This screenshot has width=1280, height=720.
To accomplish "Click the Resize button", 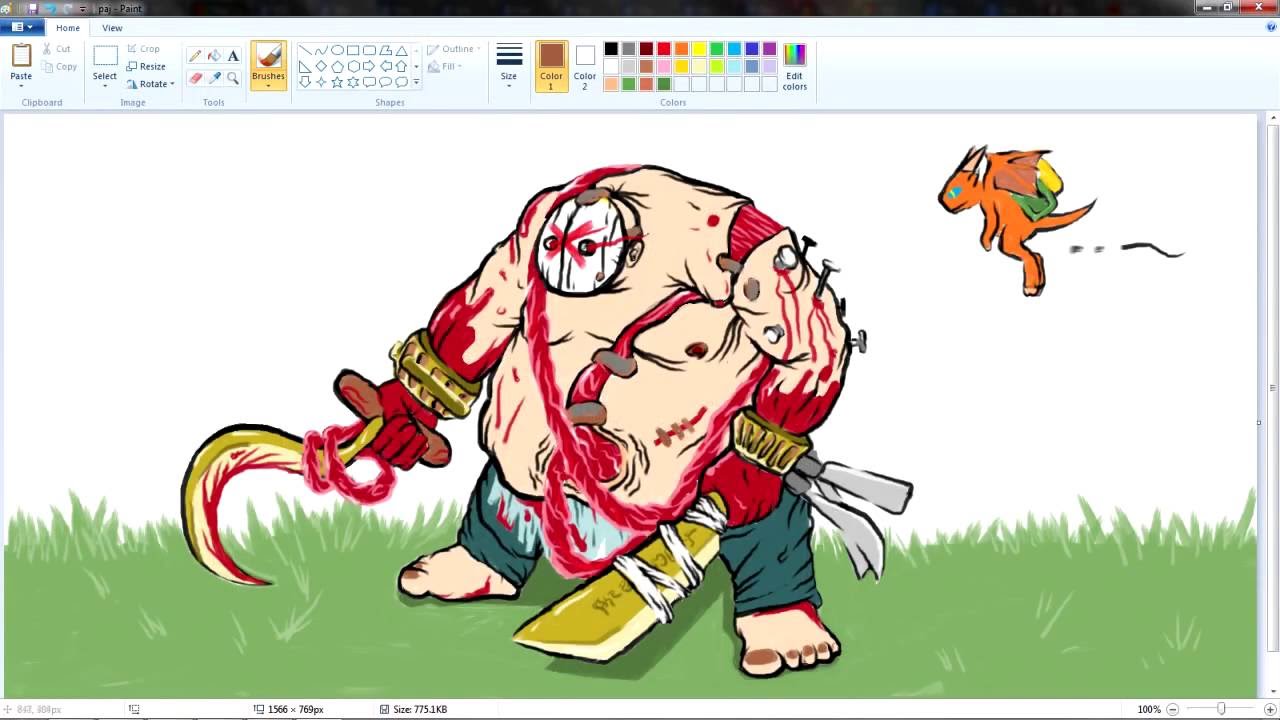I will 146,67.
